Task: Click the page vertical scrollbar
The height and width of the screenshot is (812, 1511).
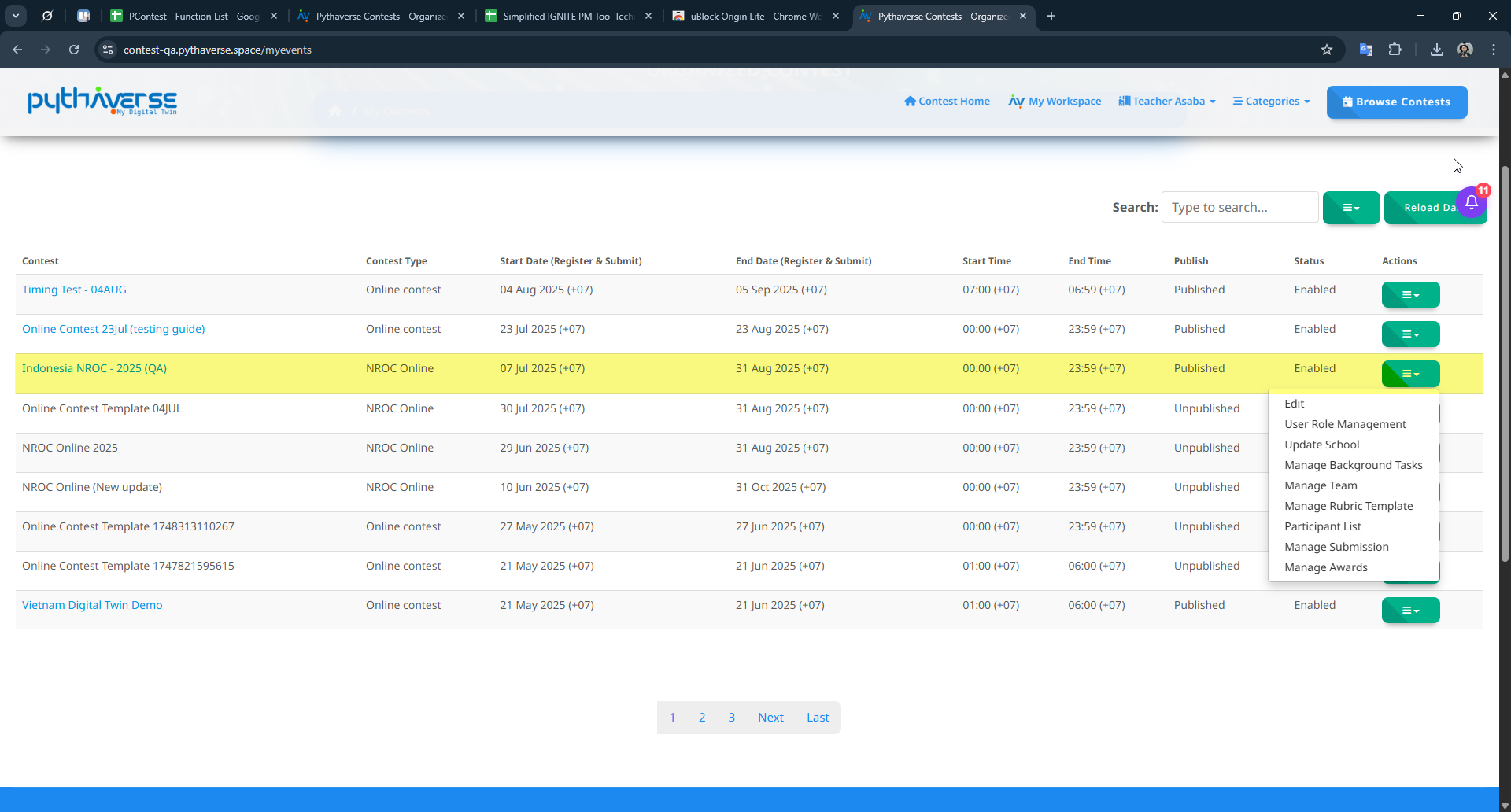Action: pos(1505,362)
